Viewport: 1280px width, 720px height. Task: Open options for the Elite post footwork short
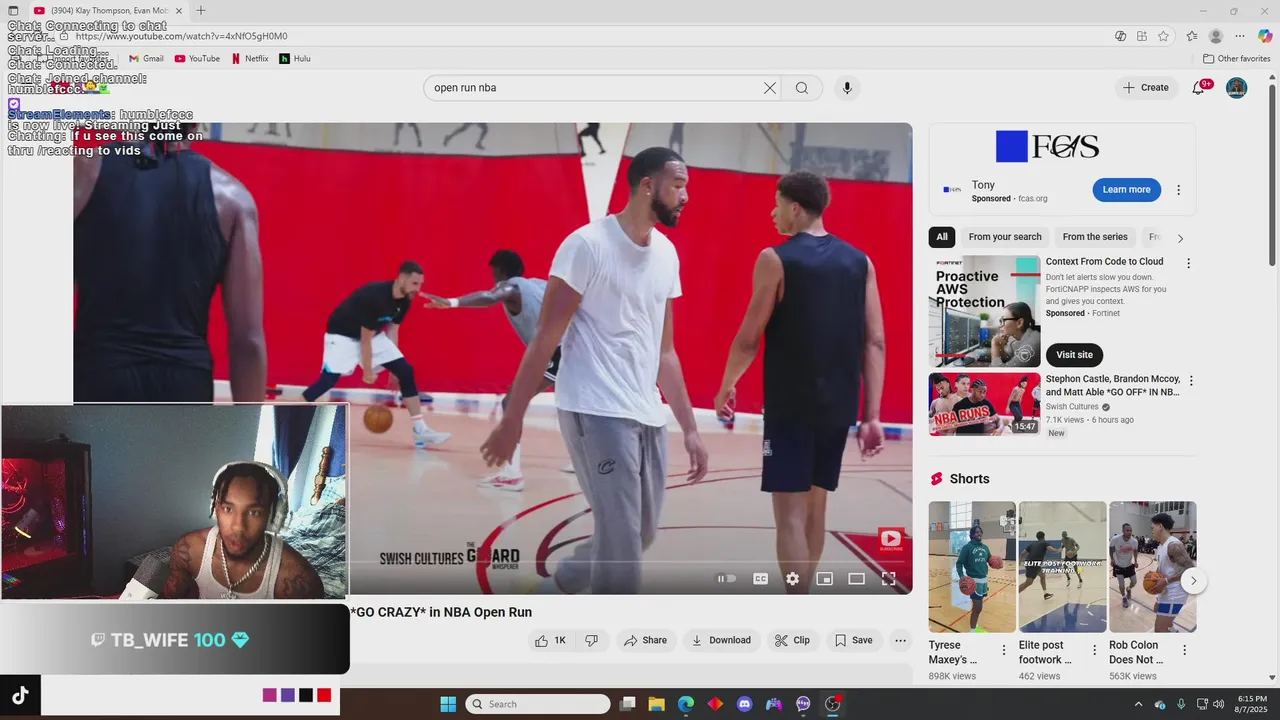click(x=1094, y=650)
